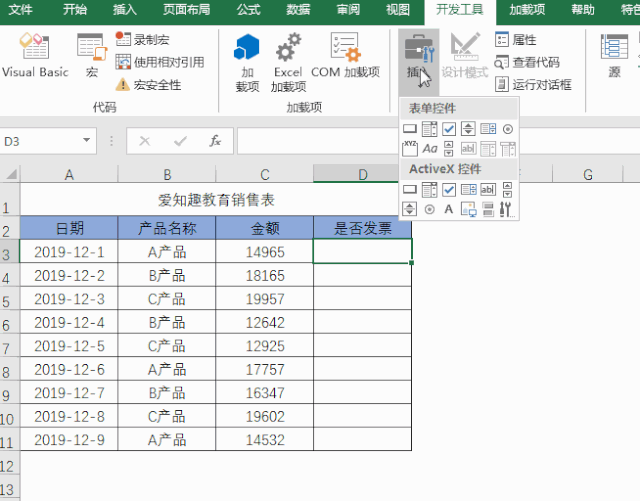
Task: Insert form control scroll bar
Action: (x=449, y=149)
